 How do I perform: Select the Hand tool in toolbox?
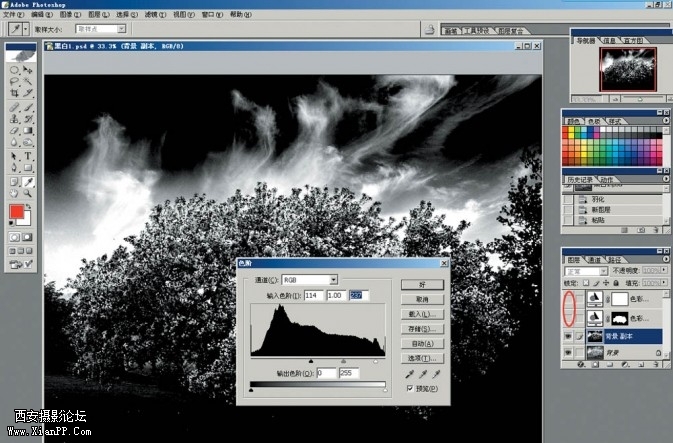[x=14, y=195]
